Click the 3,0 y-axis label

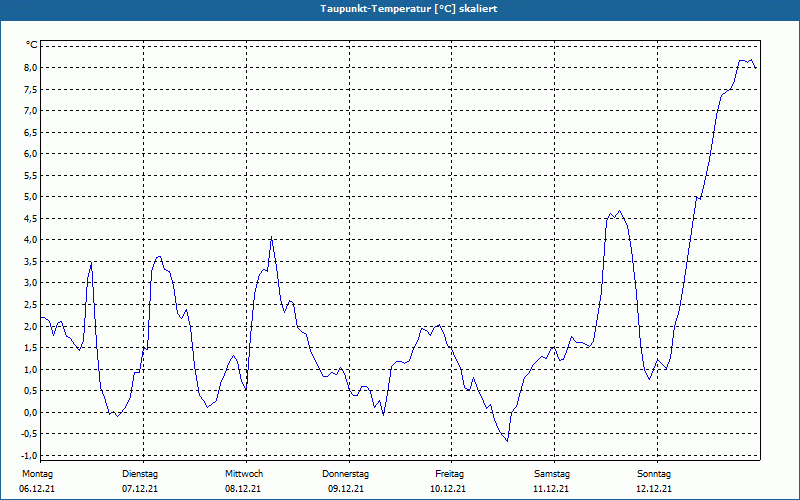[31, 283]
